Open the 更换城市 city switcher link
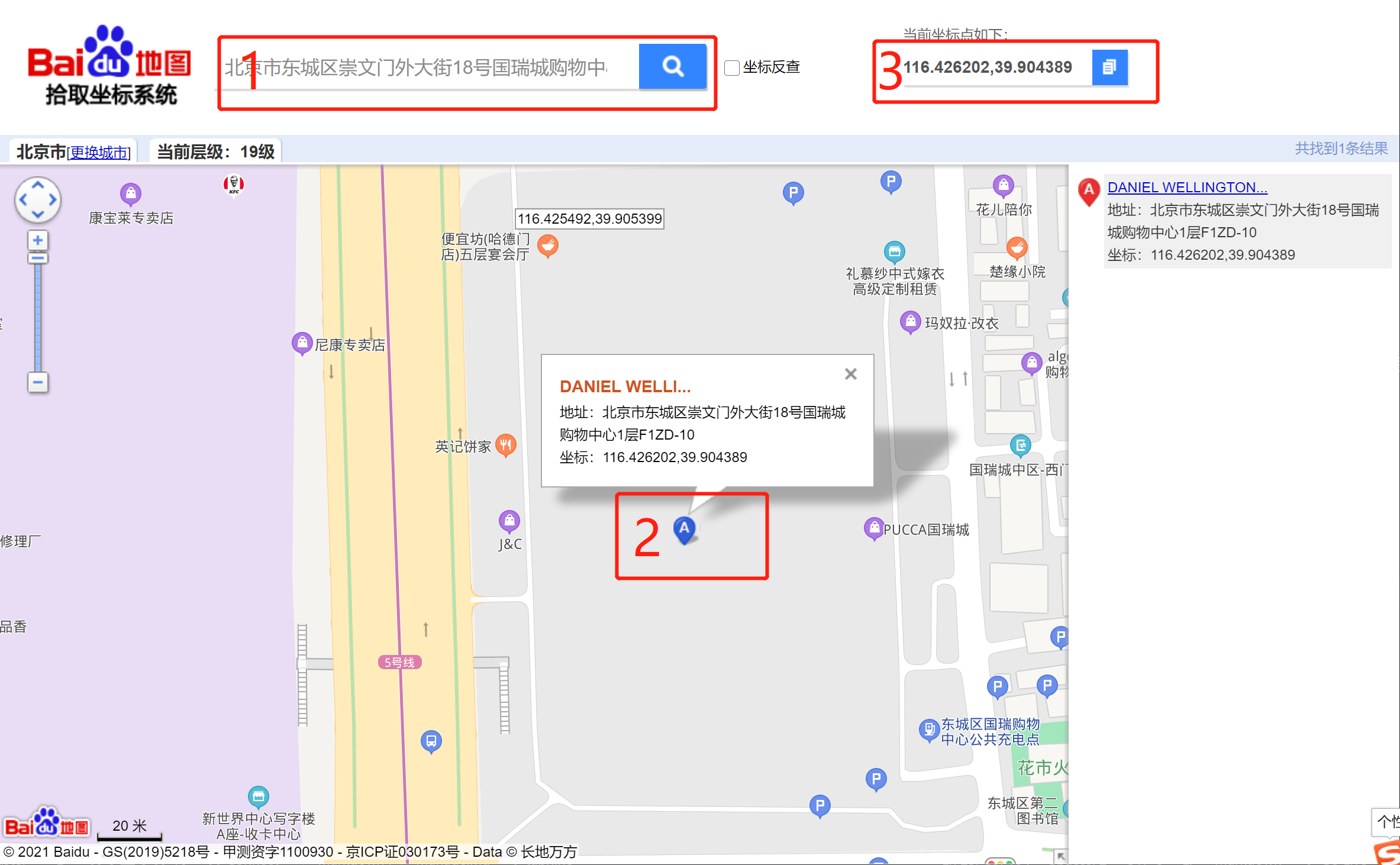Screen dimensions: 1400x865 [x=99, y=153]
